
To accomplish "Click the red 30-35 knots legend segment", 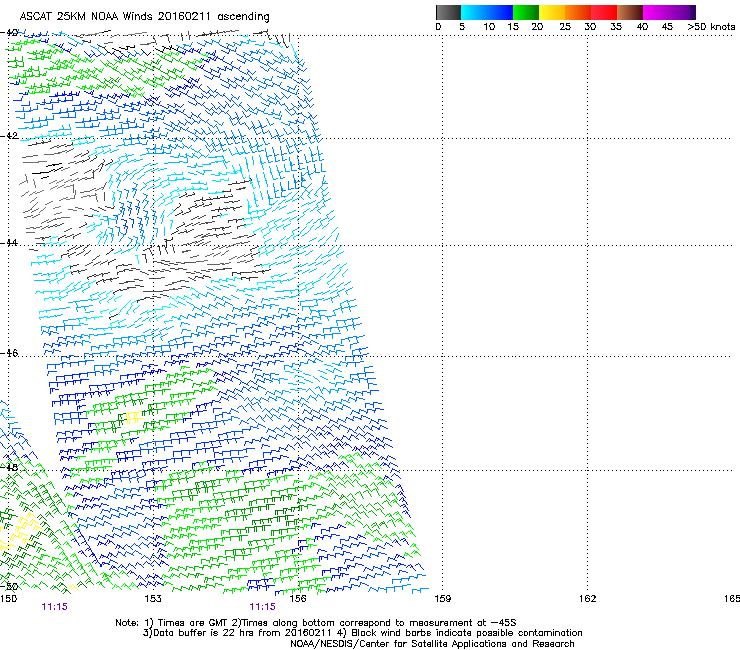I will click(604, 12).
